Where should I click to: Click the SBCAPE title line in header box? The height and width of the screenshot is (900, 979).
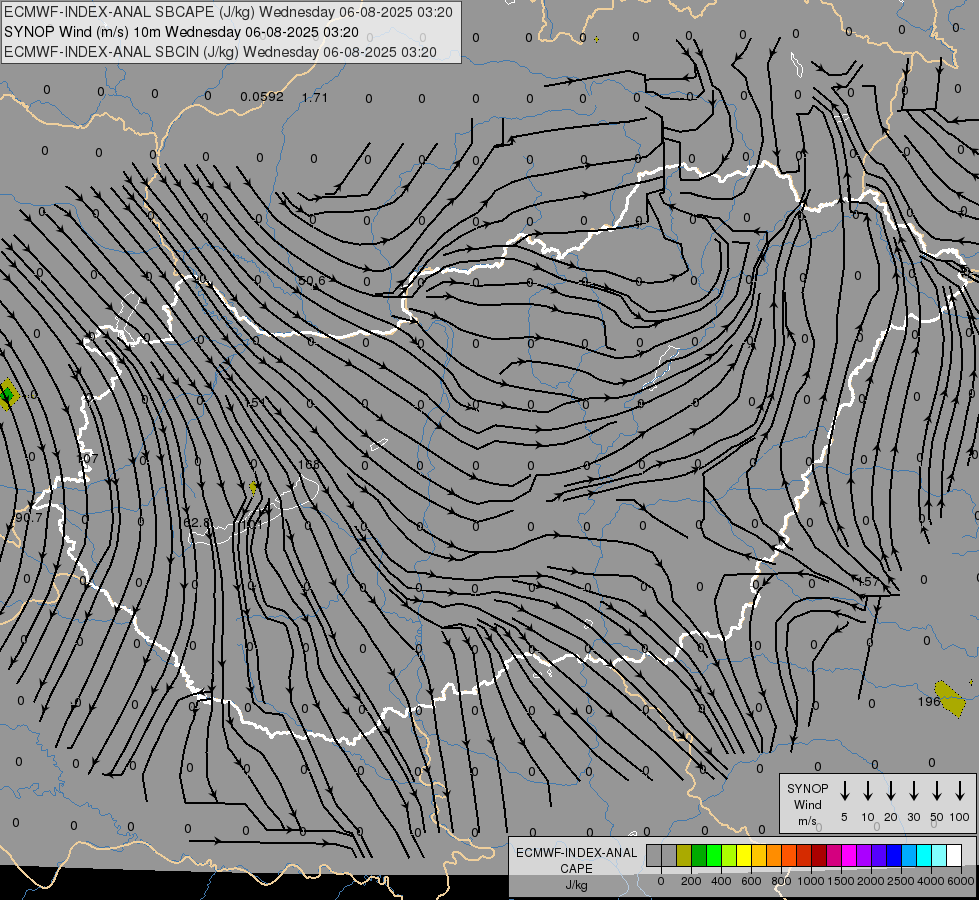pyautogui.click(x=228, y=12)
